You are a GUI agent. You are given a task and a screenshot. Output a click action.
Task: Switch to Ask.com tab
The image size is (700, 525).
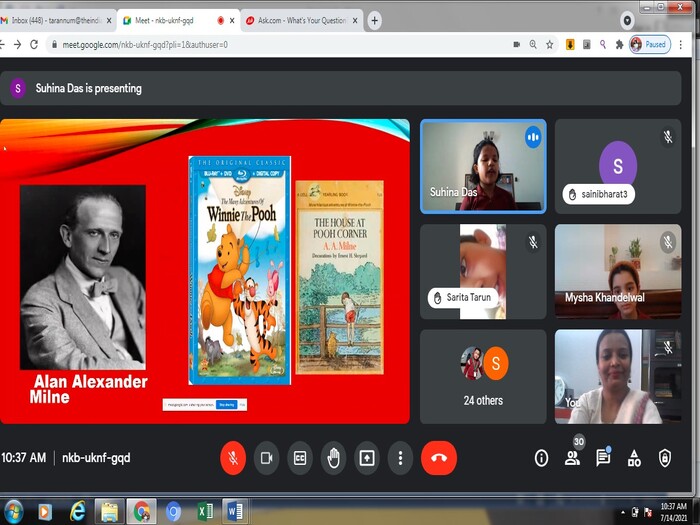(302, 21)
